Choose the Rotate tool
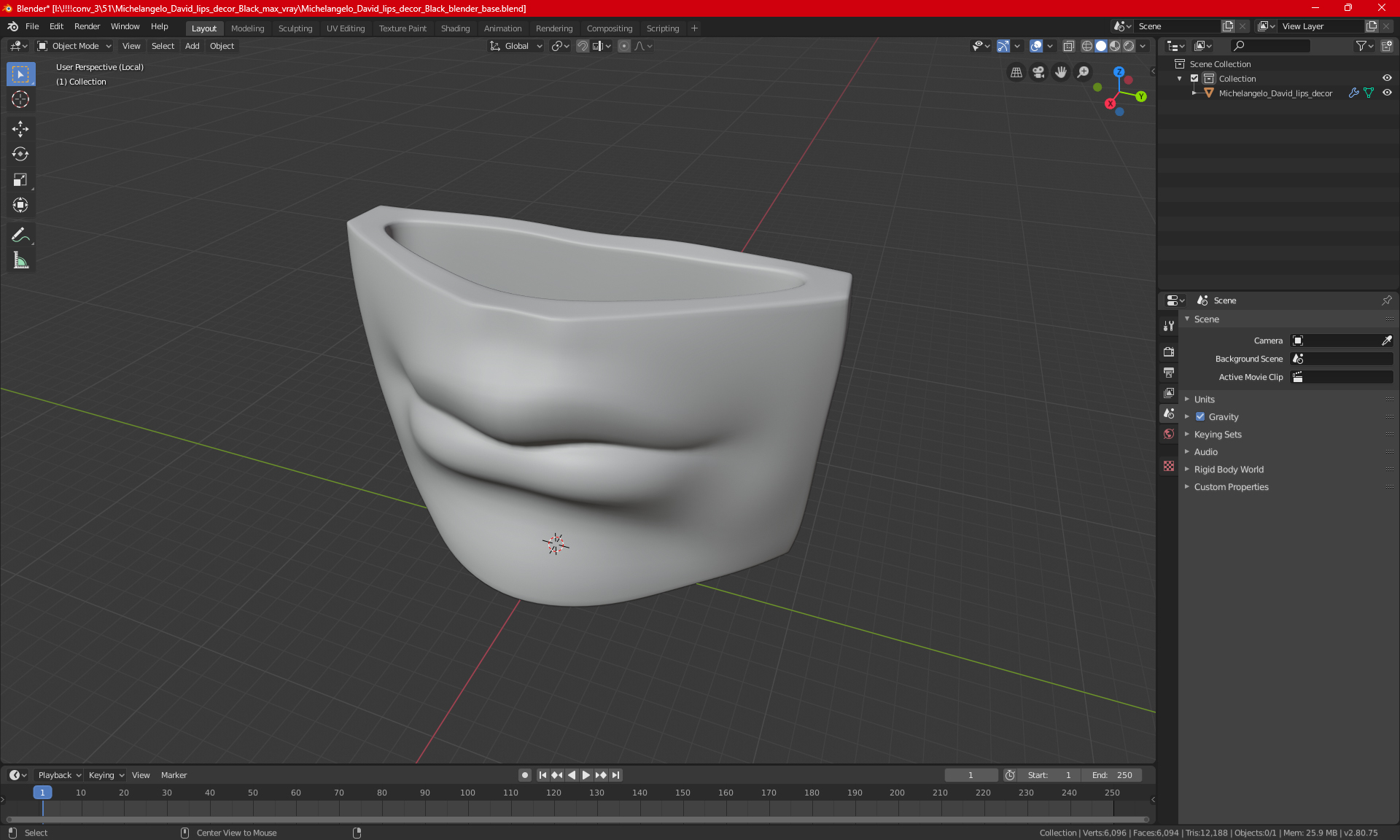This screenshot has height=840, width=1400. [20, 154]
